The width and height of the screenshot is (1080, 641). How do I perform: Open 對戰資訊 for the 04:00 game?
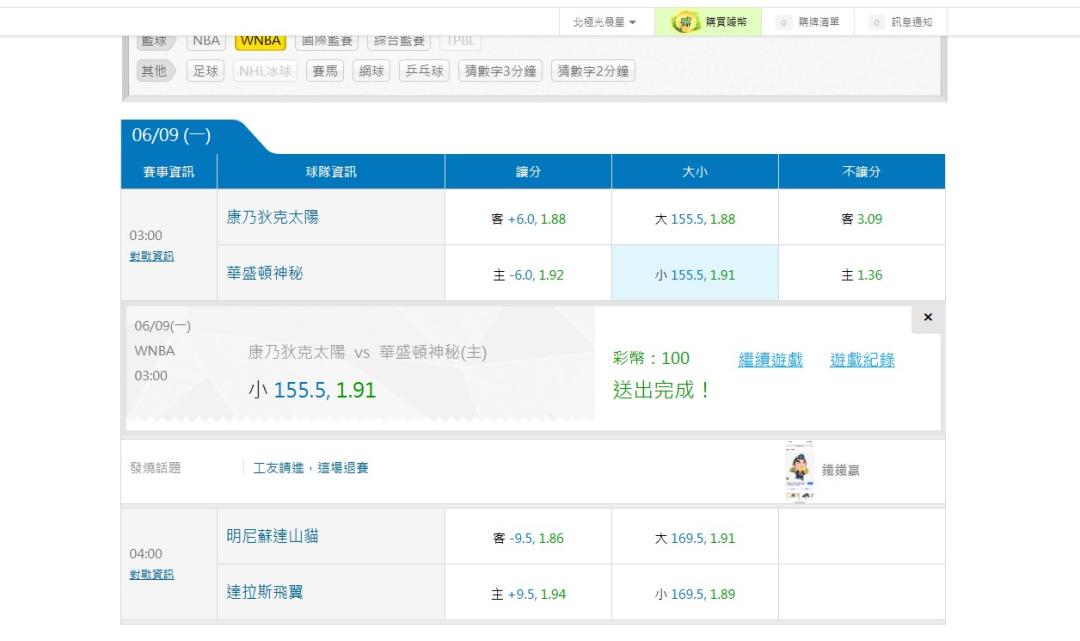[152, 574]
